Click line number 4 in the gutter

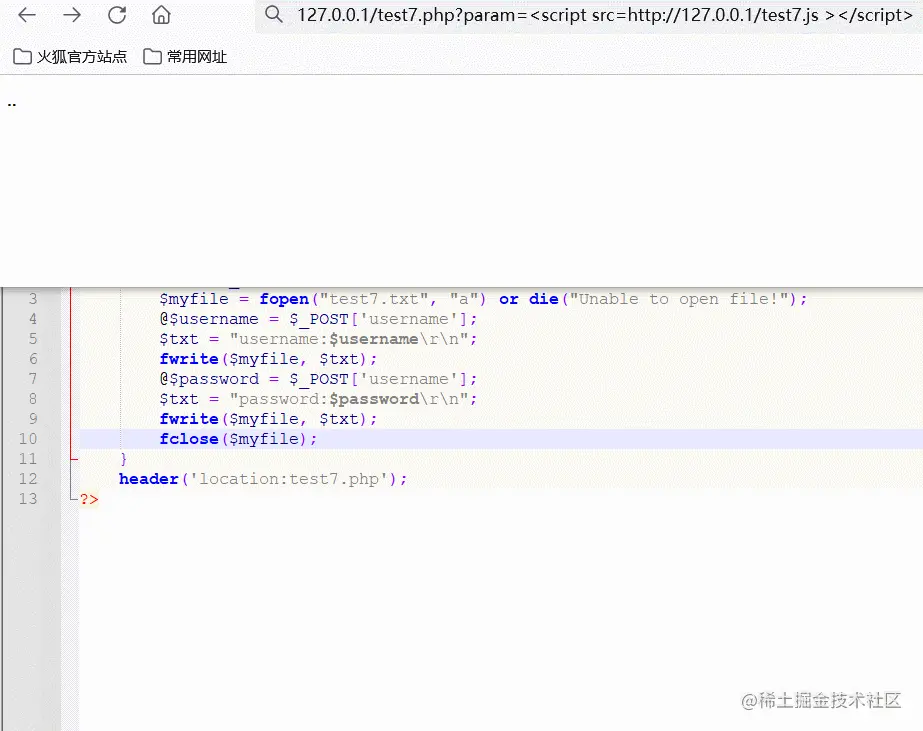pos(33,319)
